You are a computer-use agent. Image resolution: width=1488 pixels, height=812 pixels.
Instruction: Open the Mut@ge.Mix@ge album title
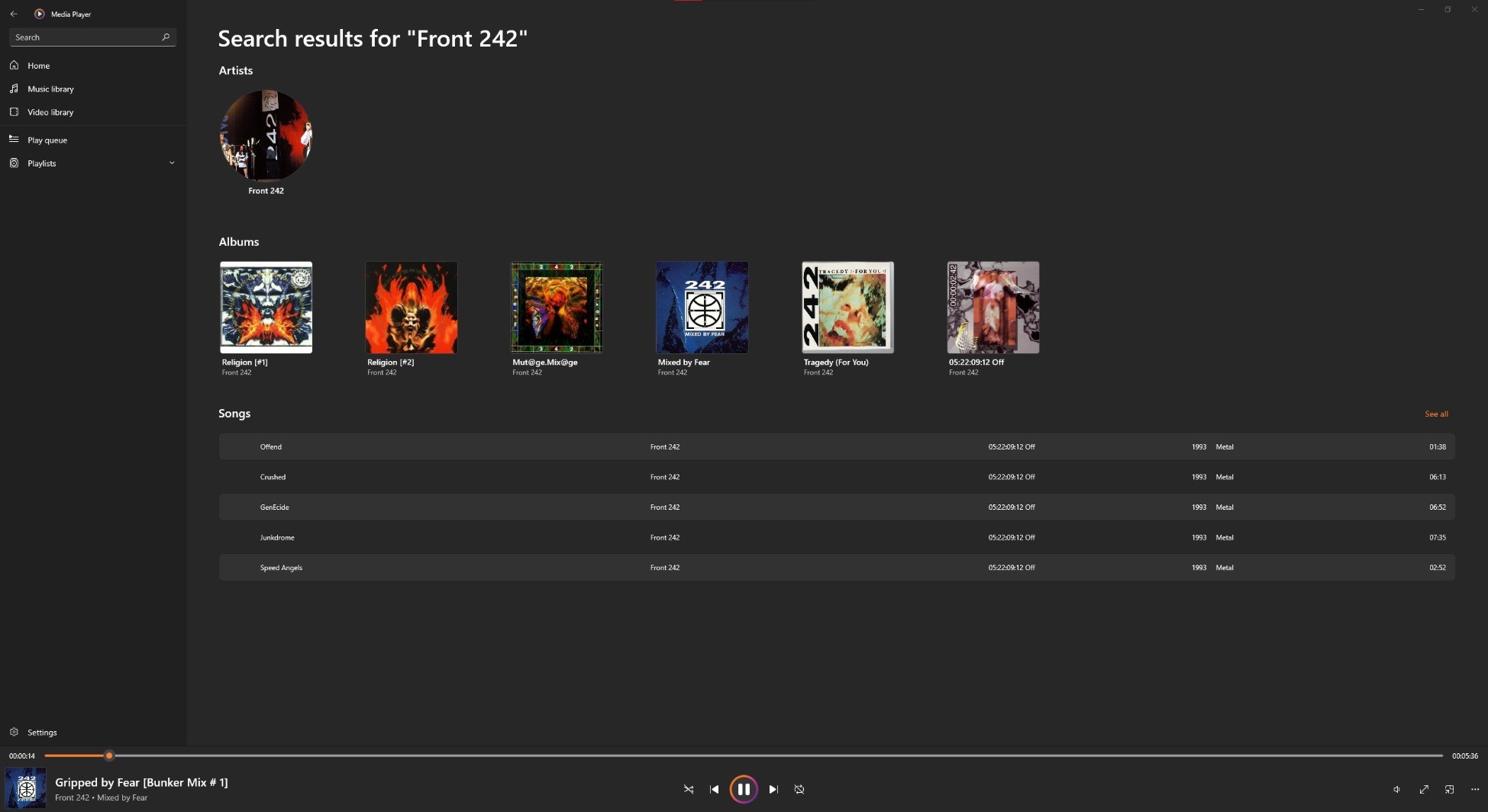[544, 362]
